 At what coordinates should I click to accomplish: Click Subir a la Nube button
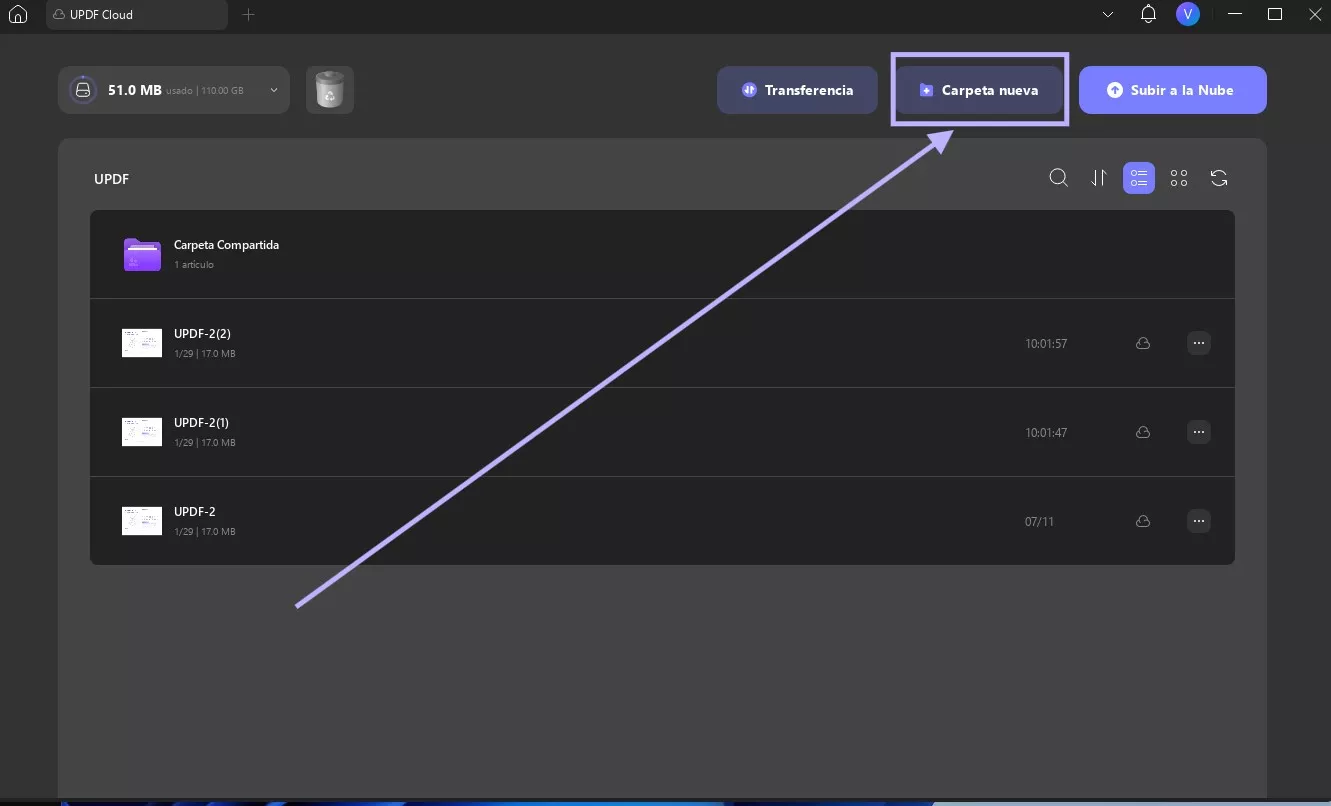pyautogui.click(x=1172, y=90)
